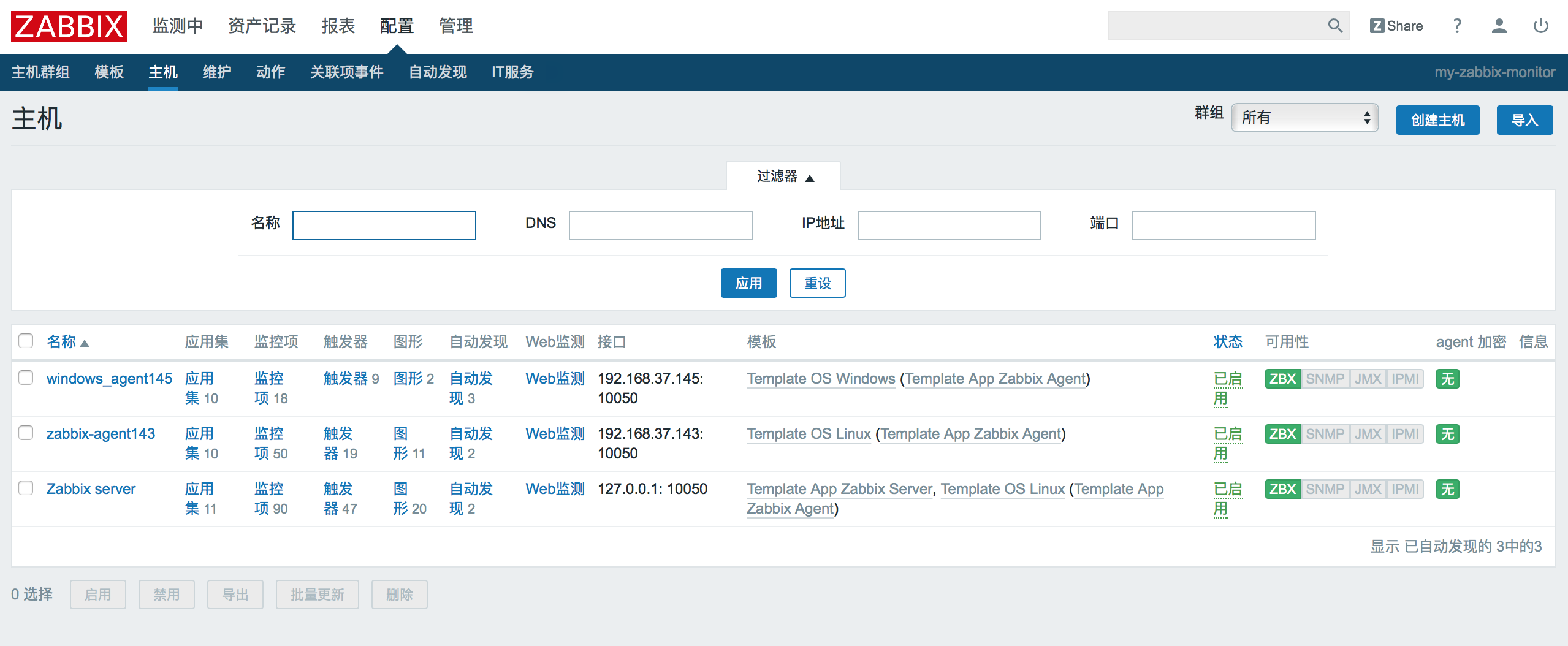Switch to 关联项事件 submenu tab
Image resolution: width=1568 pixels, height=646 pixels.
[347, 72]
